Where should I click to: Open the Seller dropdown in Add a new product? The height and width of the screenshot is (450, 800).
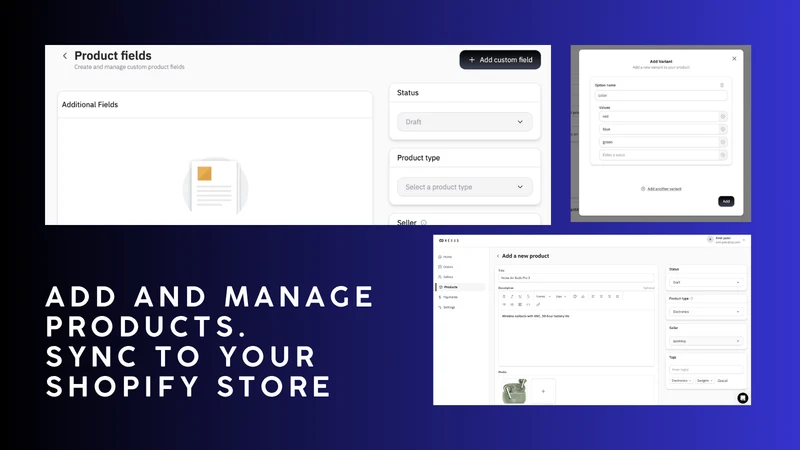706,341
